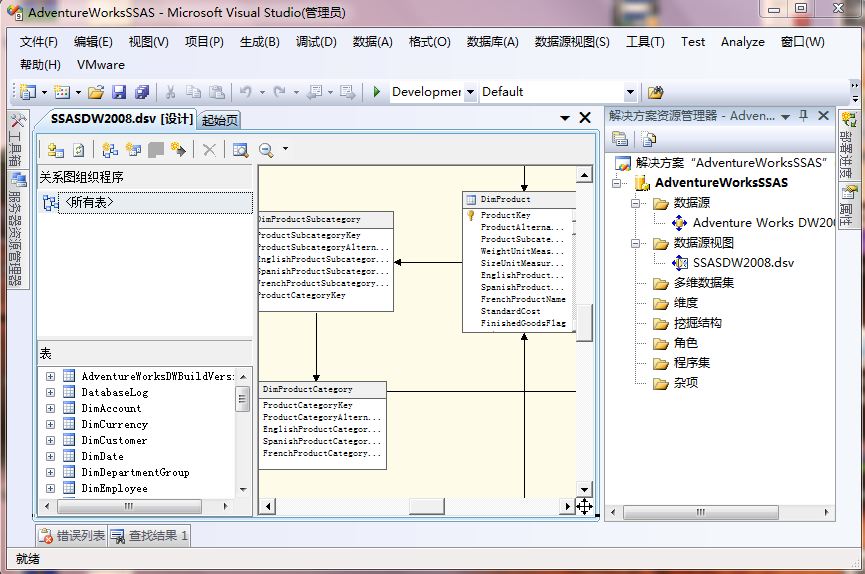The height and width of the screenshot is (574, 865).
Task: Click the Refresh data source view icon
Action: tap(79, 150)
